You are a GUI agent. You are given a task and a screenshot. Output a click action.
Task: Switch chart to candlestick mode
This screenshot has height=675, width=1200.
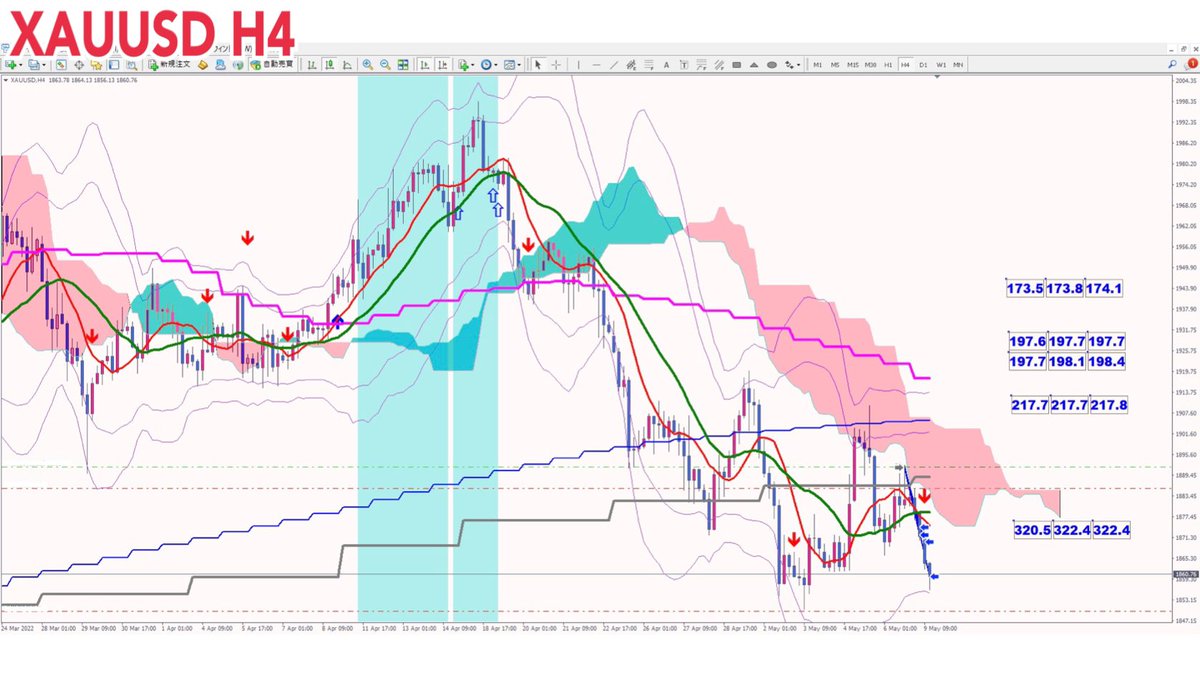point(329,65)
